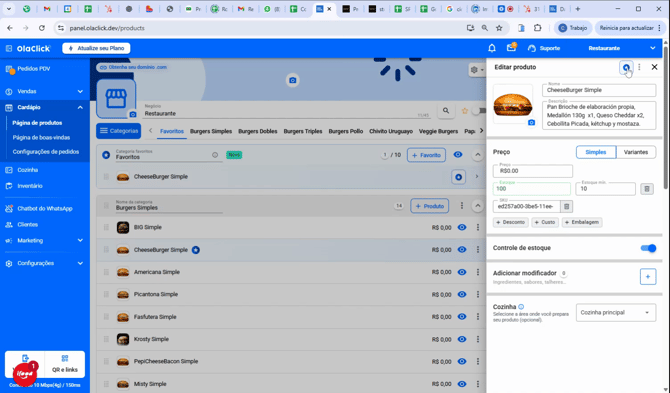Click the + Produto button
Viewport: 670px width, 393px height.
(x=430, y=206)
